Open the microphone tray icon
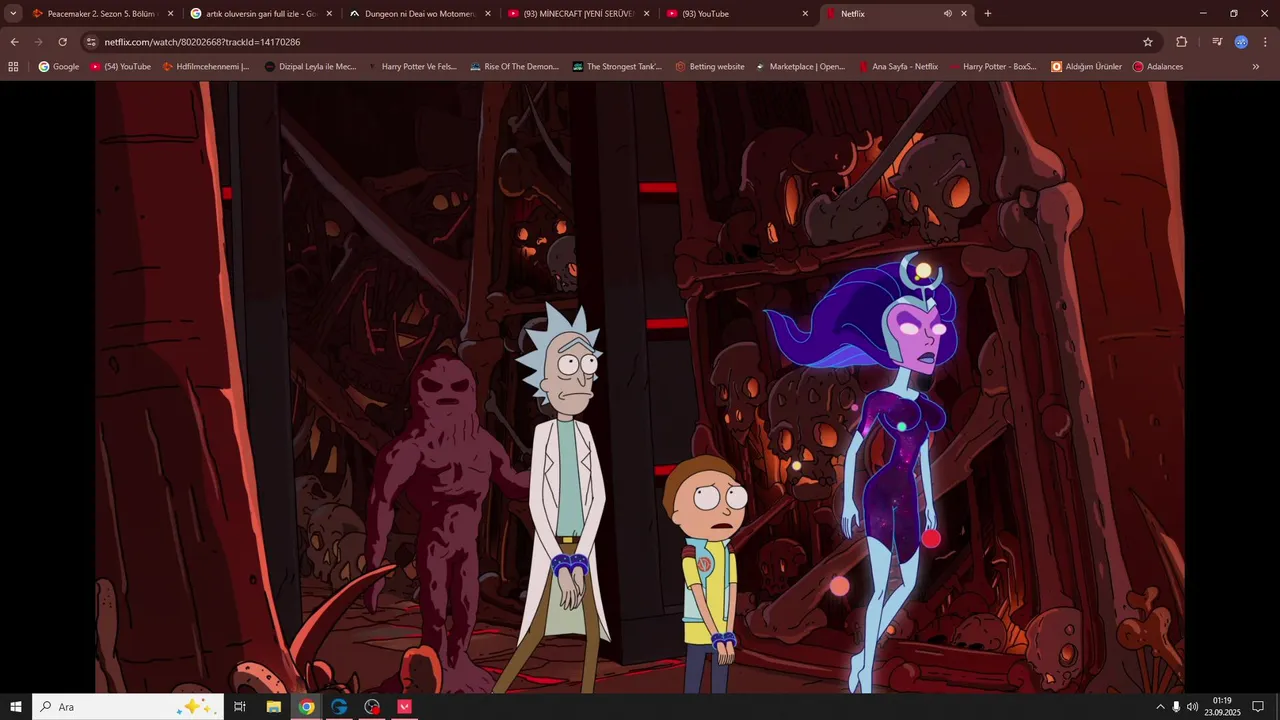This screenshot has height=720, width=1280. pyautogui.click(x=1176, y=707)
